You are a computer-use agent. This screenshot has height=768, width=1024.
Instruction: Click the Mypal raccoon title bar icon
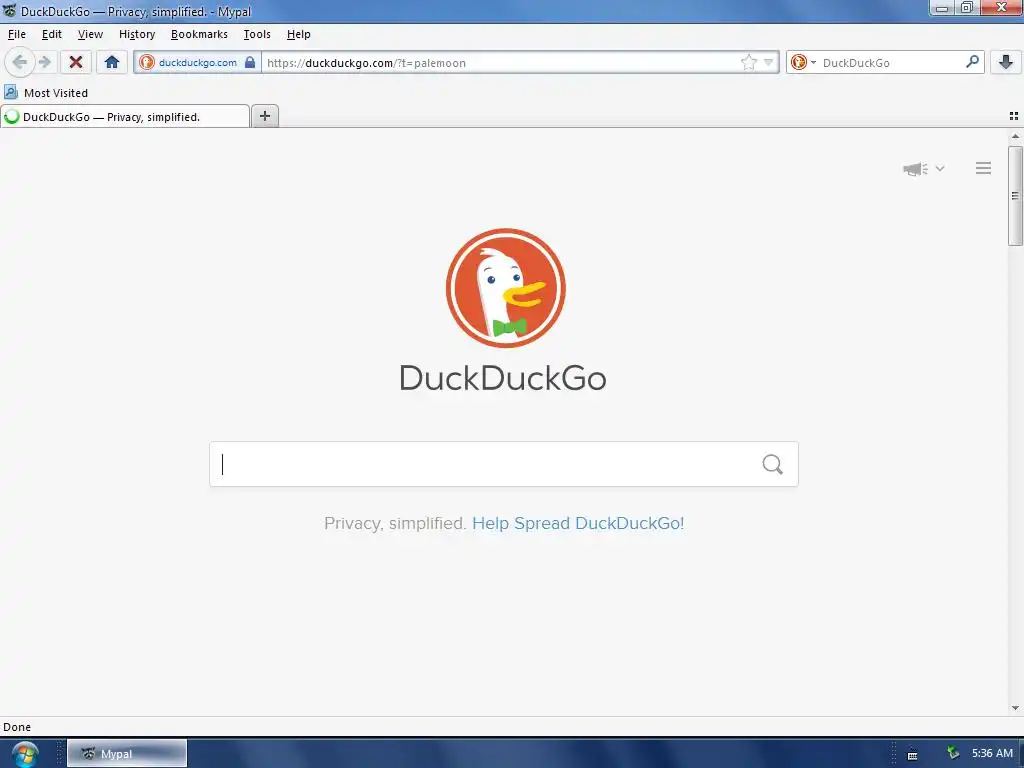(9, 10)
